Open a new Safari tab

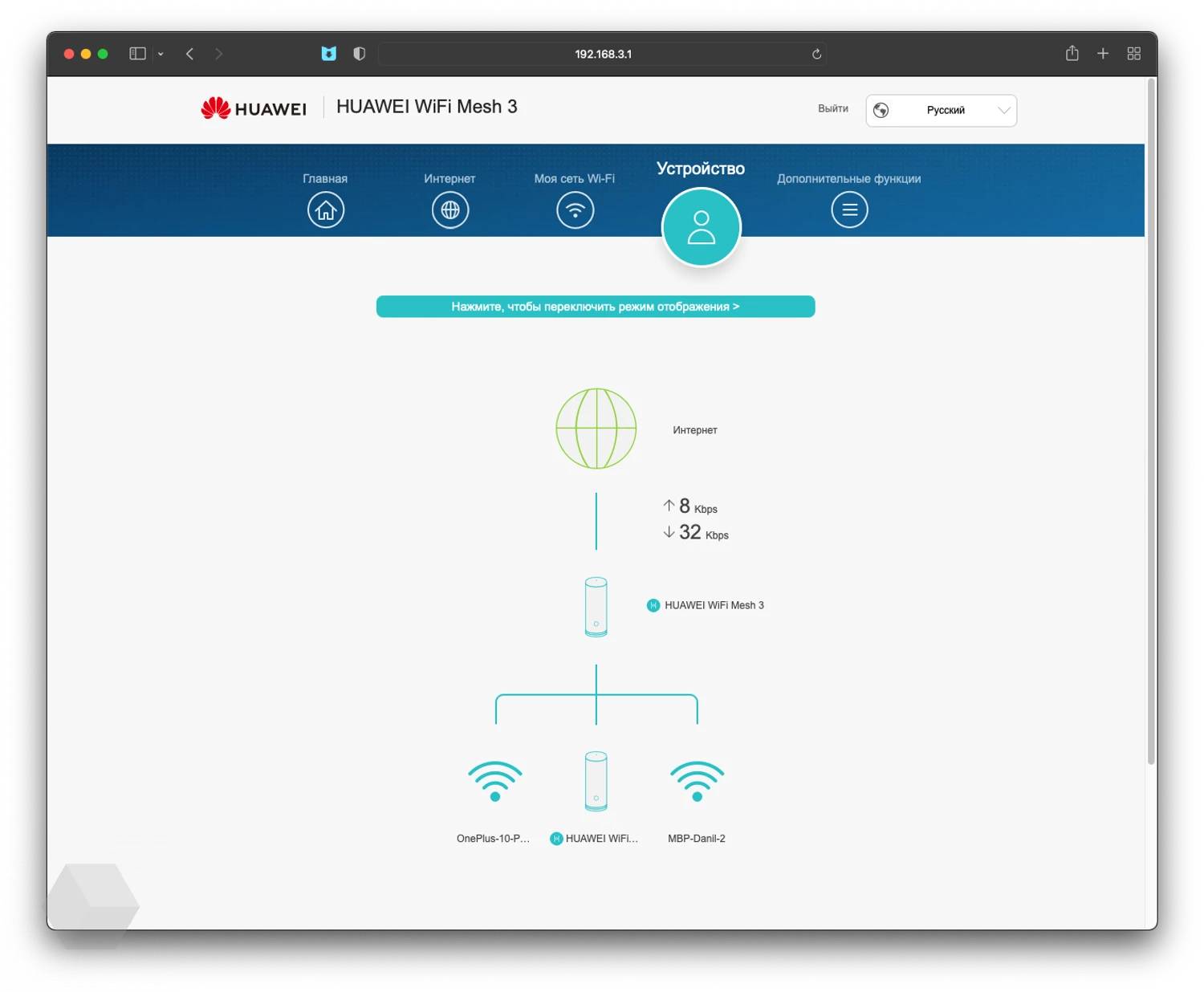(1103, 54)
